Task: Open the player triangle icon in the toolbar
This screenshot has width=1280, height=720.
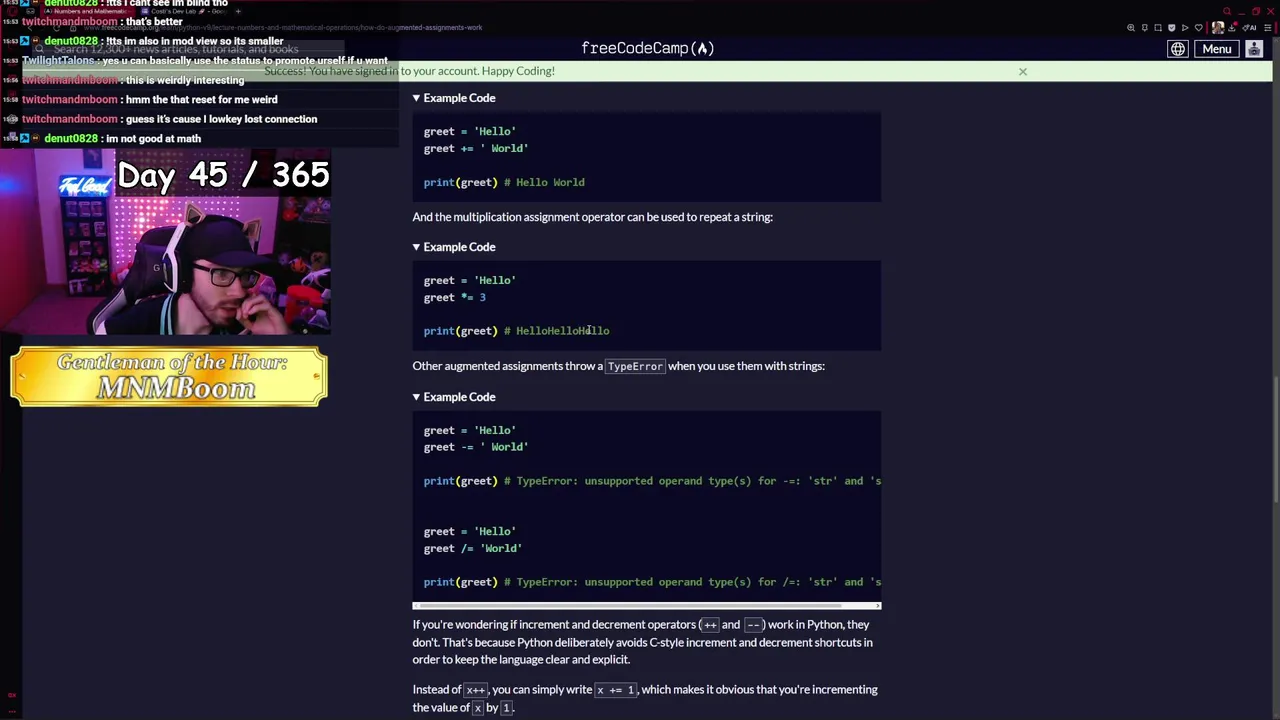Action: pyautogui.click(x=1185, y=28)
